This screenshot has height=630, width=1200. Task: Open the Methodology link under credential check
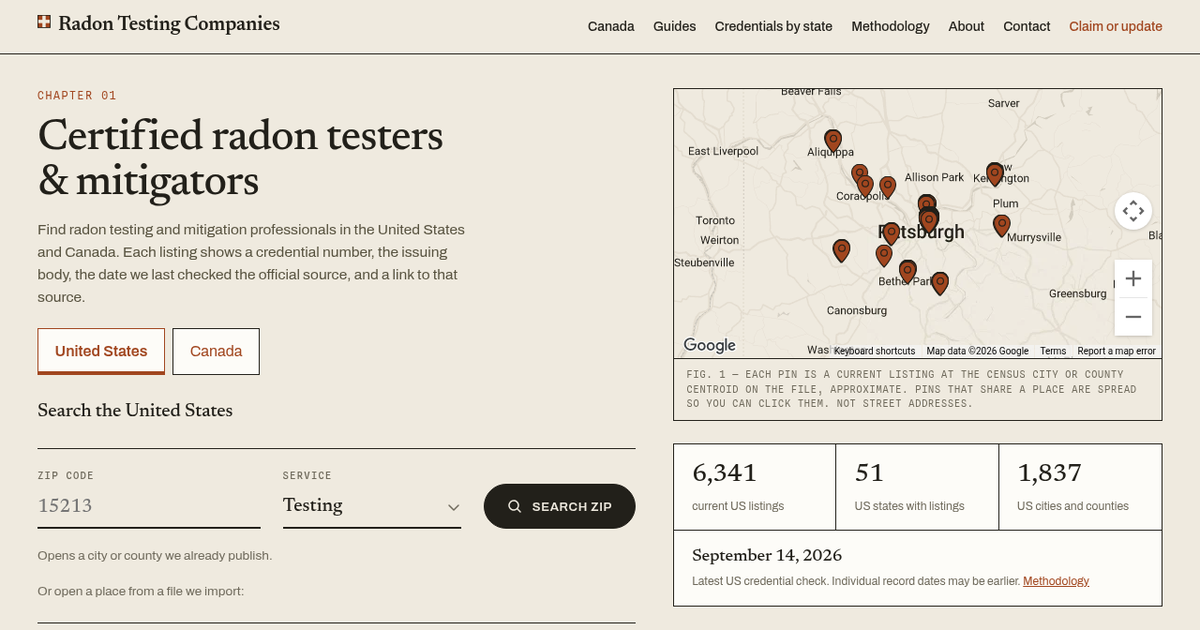click(x=1056, y=581)
